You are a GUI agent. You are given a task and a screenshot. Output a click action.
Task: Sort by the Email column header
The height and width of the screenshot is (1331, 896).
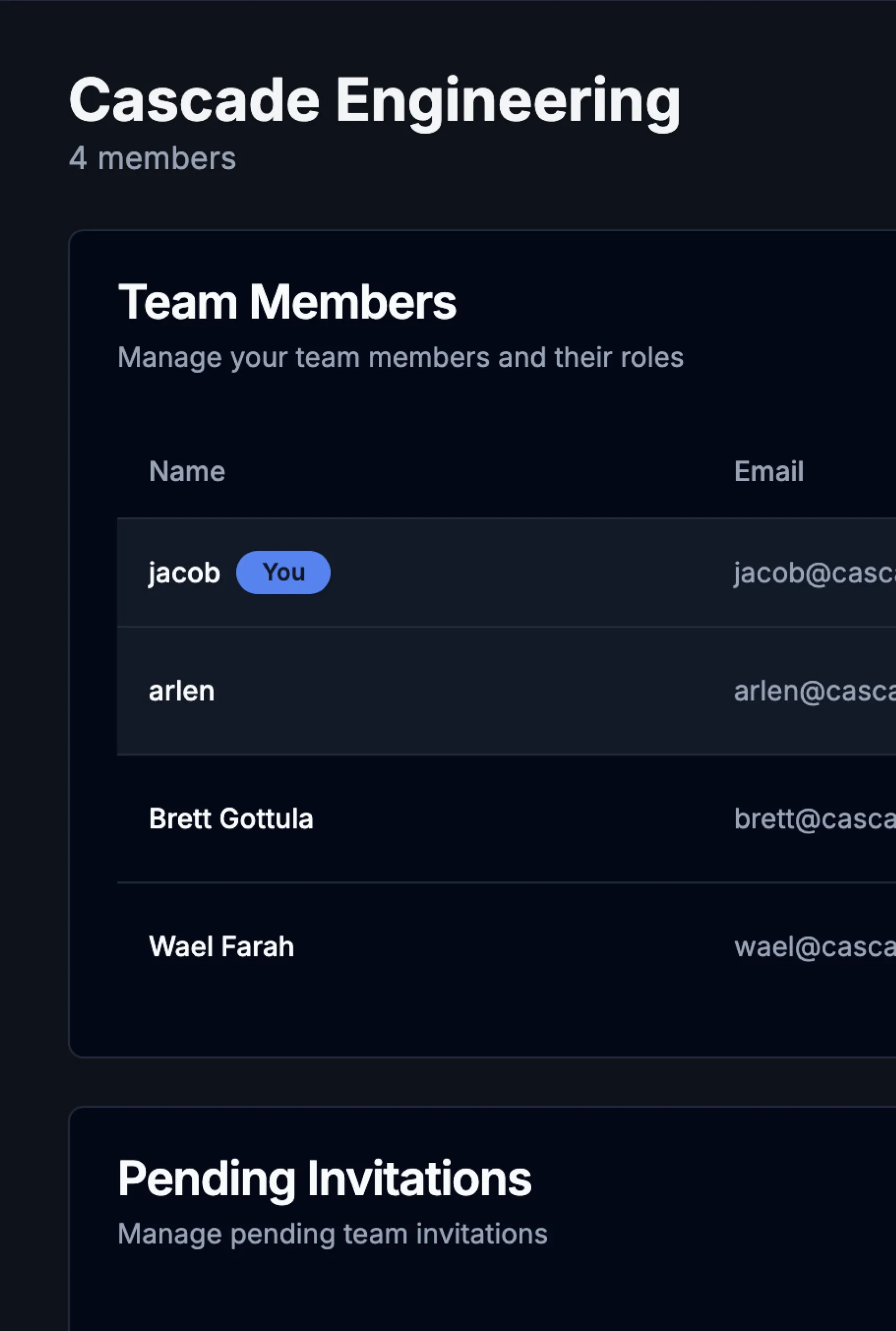point(769,471)
